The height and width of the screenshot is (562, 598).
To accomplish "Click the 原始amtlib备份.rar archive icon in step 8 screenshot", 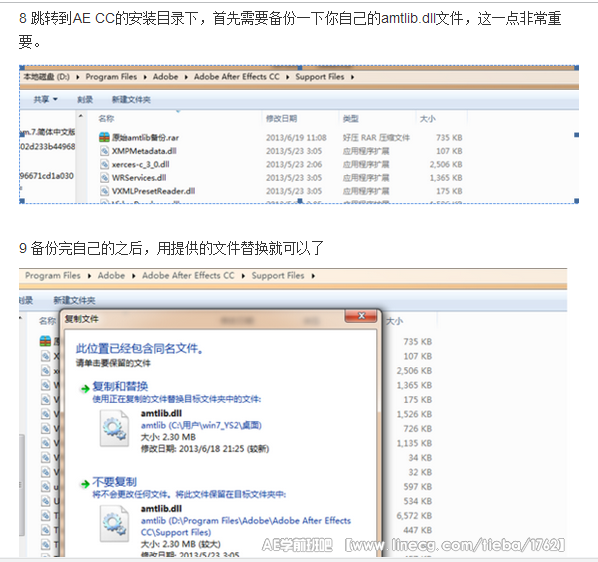I will 104,137.
